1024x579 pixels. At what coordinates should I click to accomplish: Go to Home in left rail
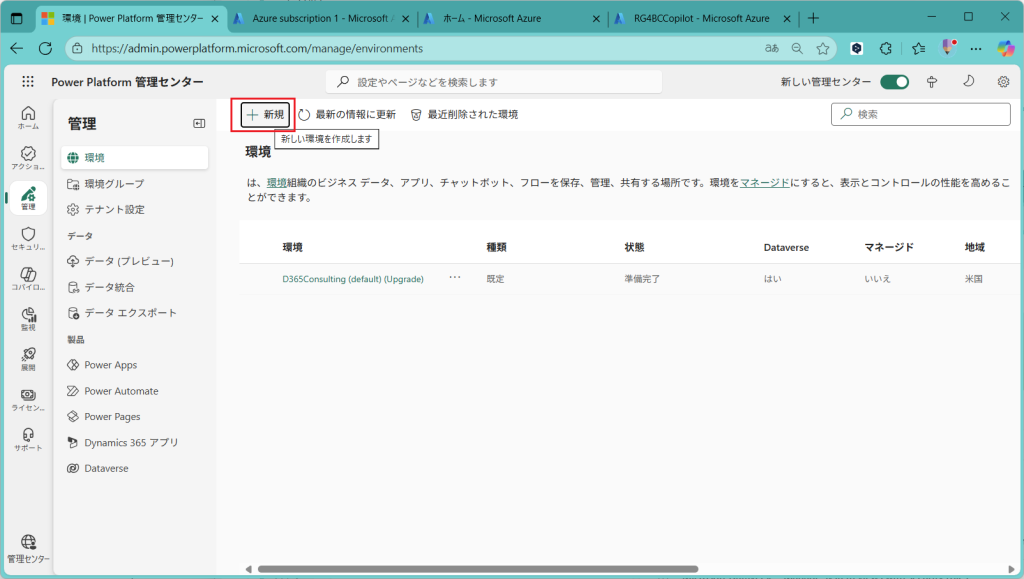pyautogui.click(x=28, y=118)
